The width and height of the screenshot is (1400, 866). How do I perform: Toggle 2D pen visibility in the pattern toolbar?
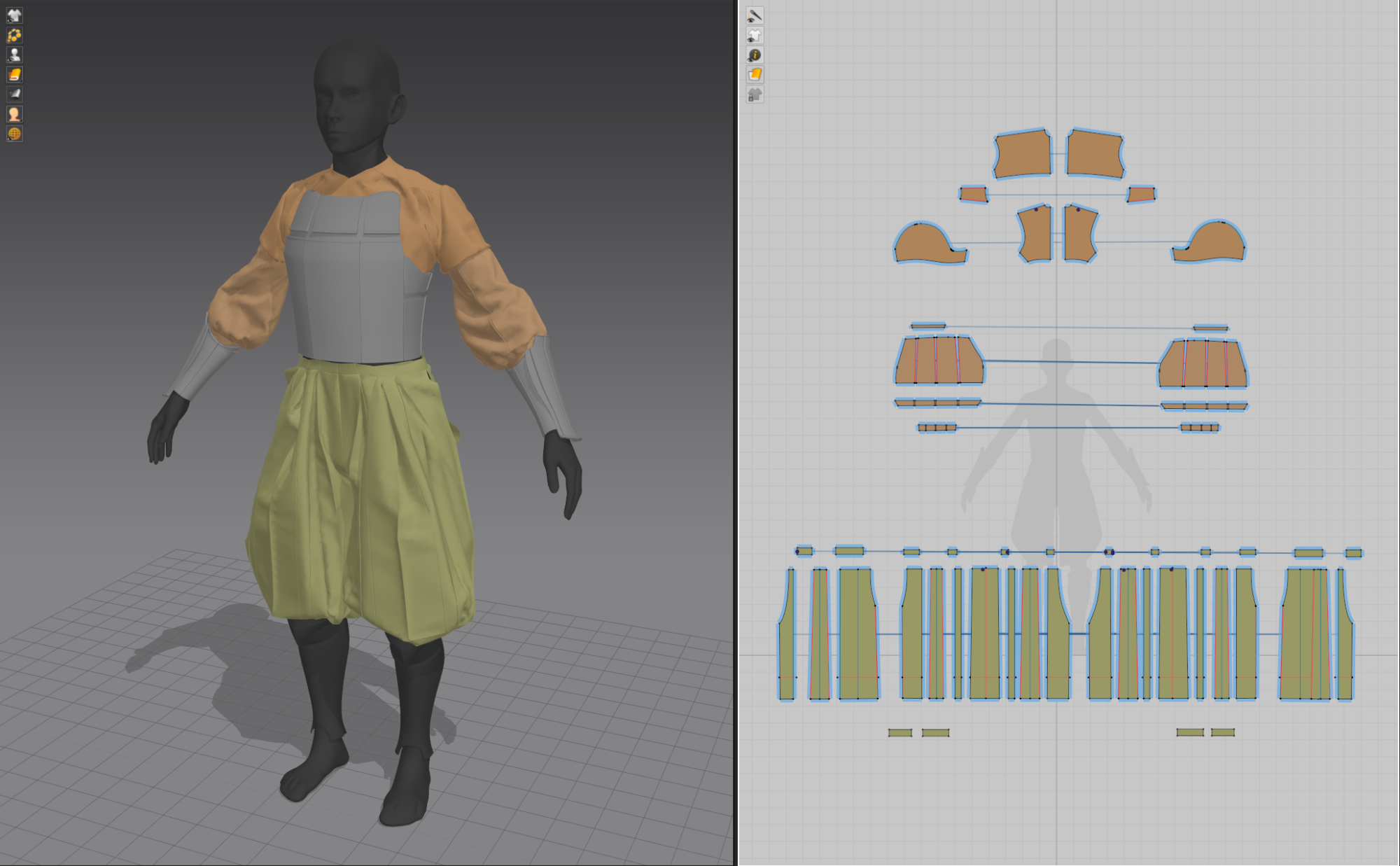pos(754,17)
